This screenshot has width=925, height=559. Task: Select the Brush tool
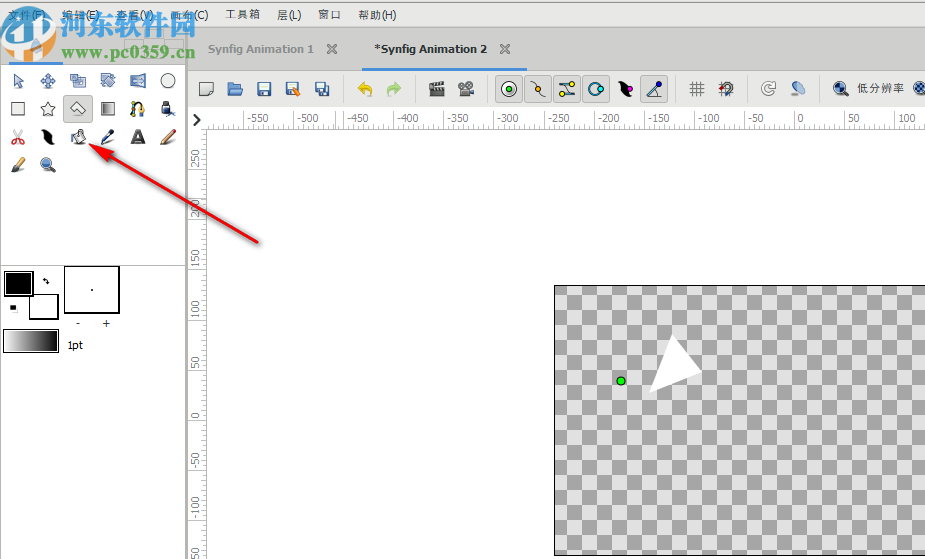click(18, 165)
